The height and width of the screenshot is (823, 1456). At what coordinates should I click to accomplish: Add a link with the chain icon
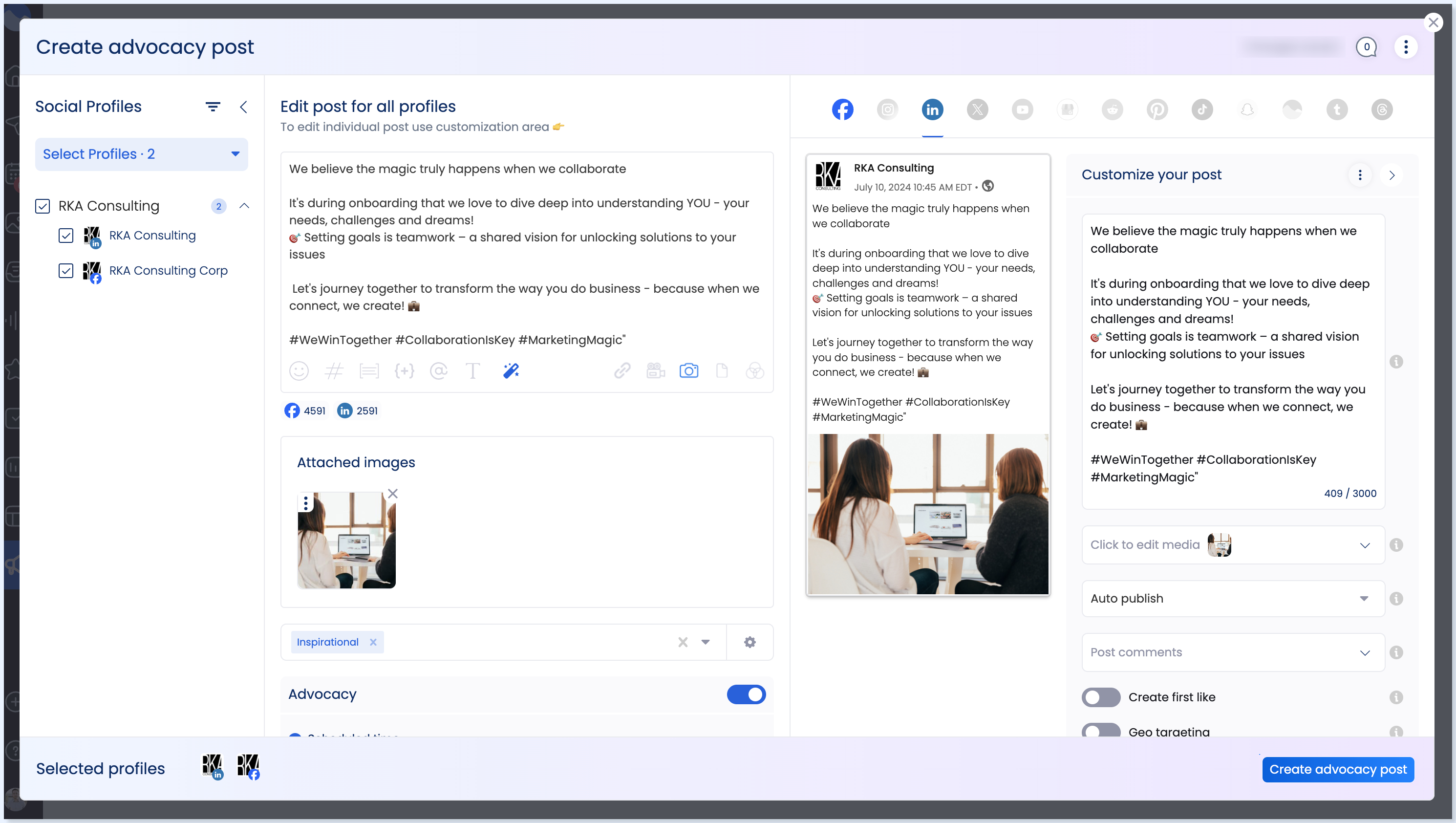point(622,371)
